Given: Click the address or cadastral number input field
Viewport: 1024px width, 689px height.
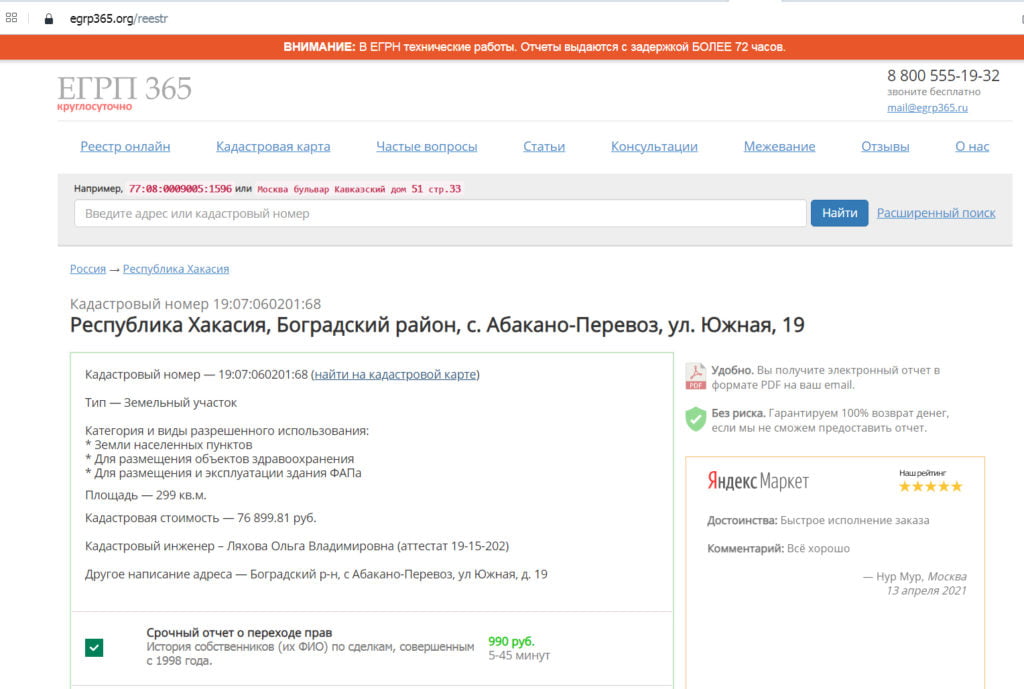Looking at the screenshot, I should click(440, 213).
